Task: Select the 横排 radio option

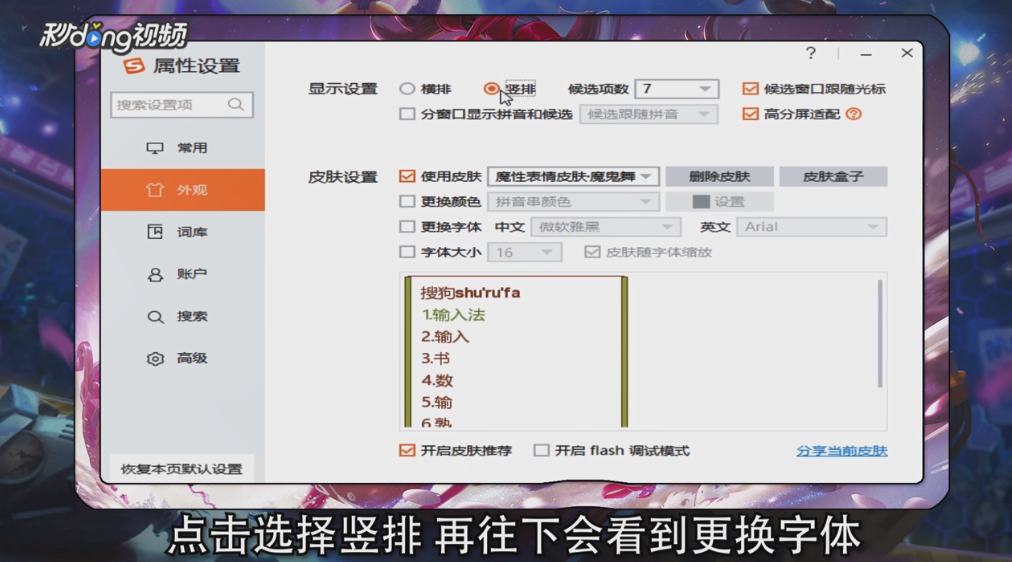Action: [x=407, y=89]
